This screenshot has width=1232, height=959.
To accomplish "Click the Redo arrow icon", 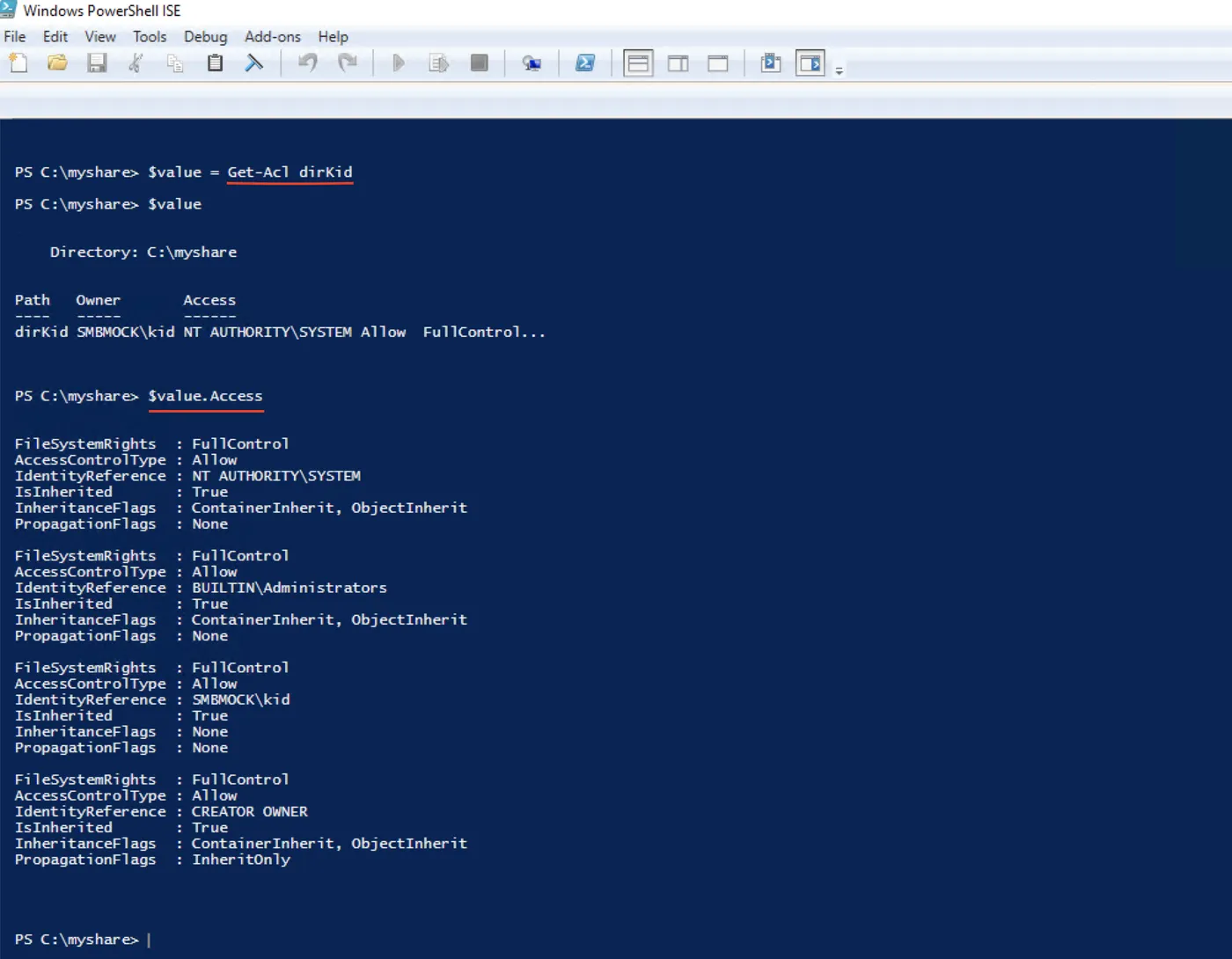I will pos(348,63).
